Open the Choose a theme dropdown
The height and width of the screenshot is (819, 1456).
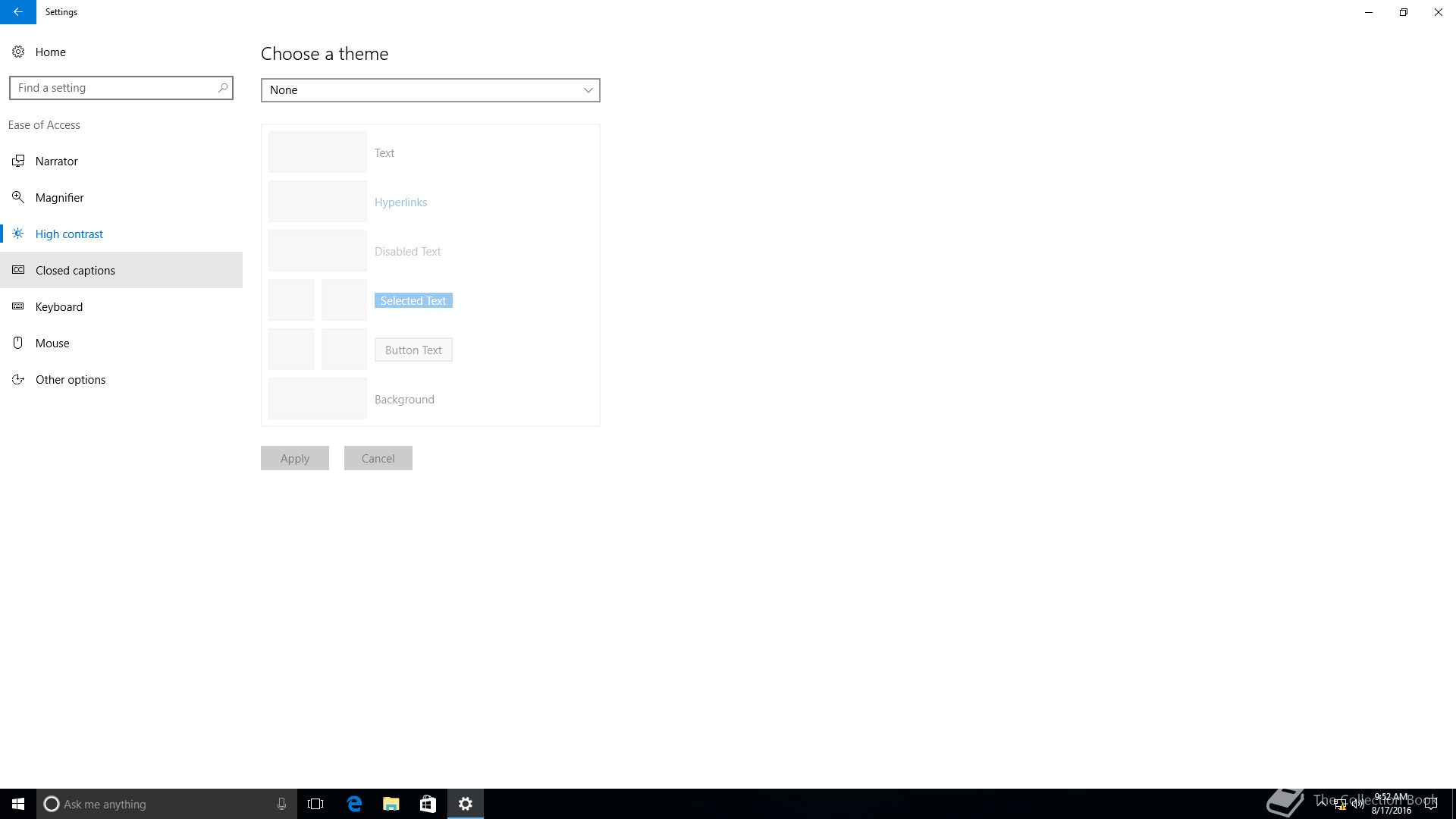(x=430, y=90)
